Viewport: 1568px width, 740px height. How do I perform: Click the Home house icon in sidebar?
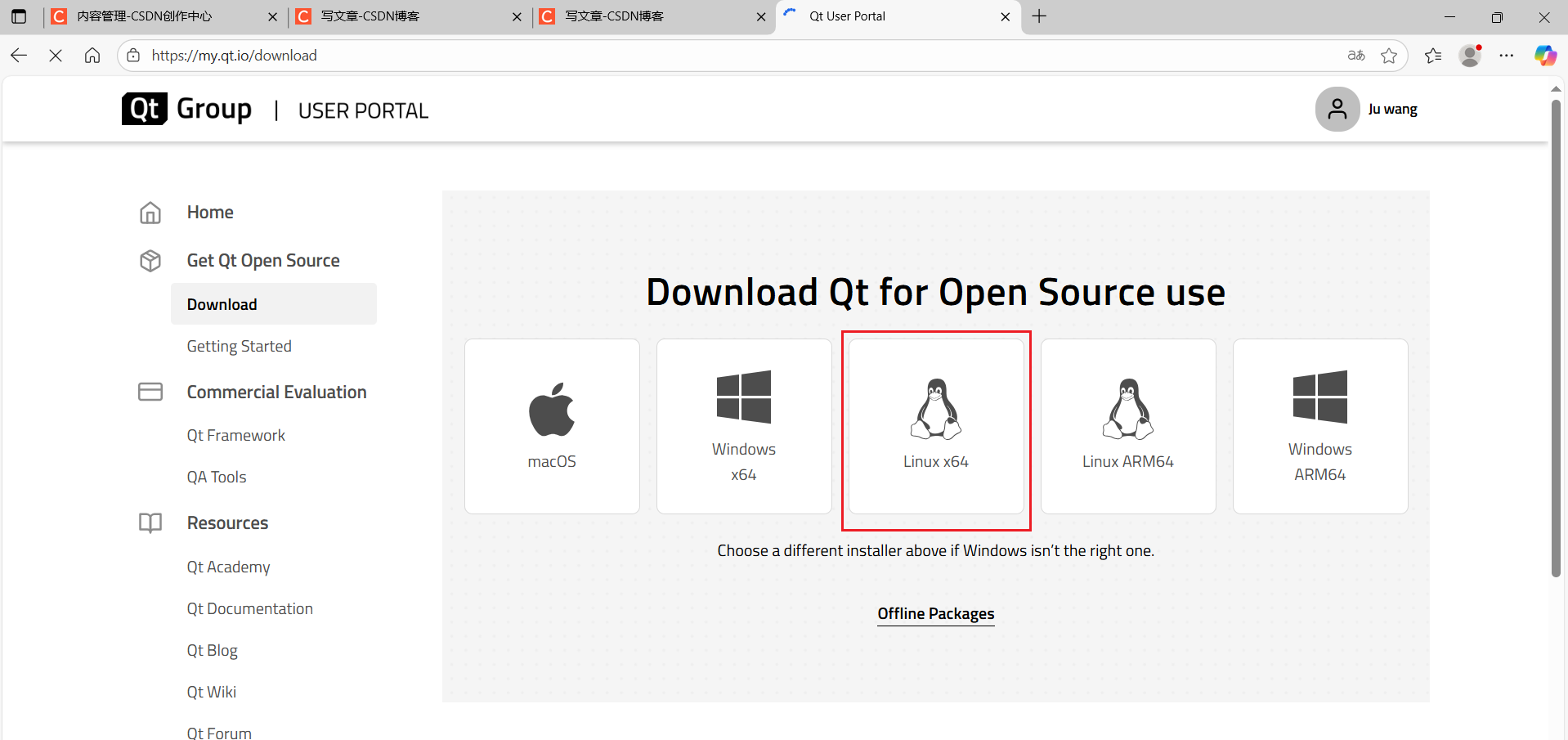coord(150,213)
